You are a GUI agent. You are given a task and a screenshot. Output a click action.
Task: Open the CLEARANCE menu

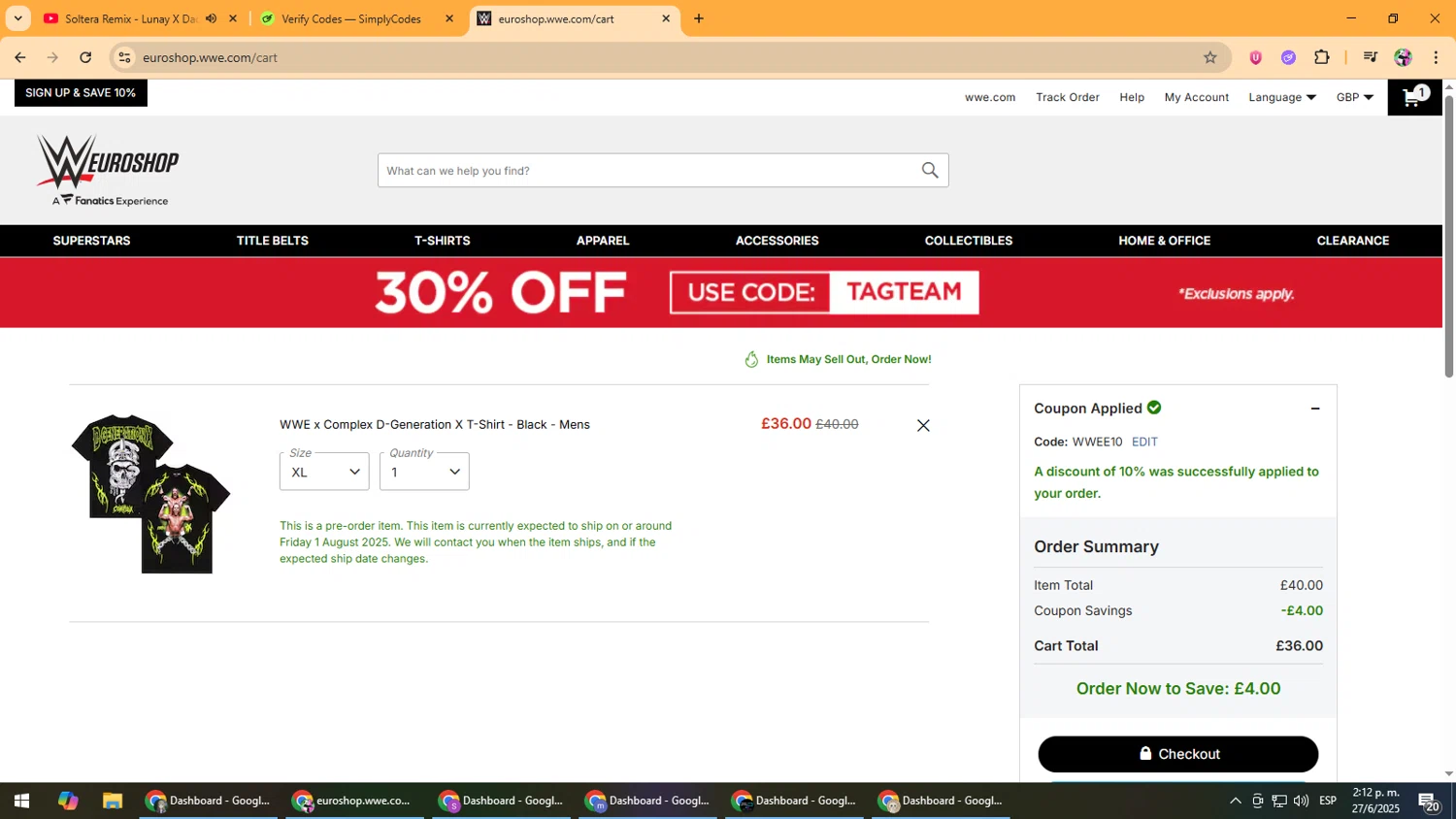pos(1352,241)
